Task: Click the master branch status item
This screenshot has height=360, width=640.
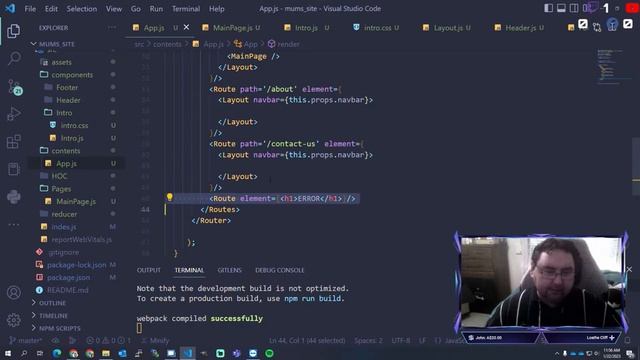Action: [x=26, y=340]
